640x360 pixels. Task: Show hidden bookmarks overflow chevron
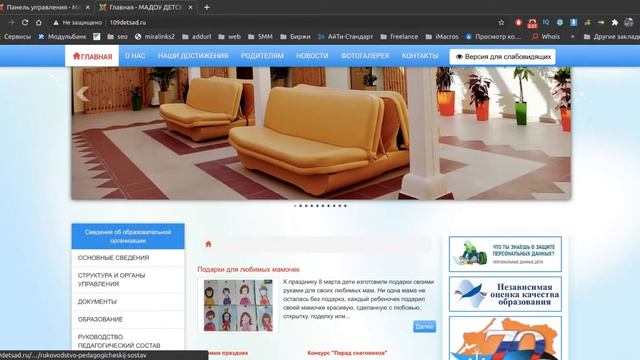tap(573, 36)
